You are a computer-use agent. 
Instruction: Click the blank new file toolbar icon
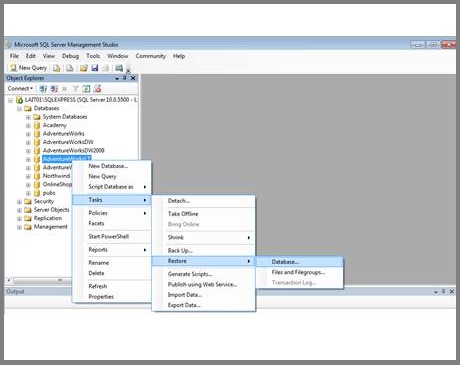point(69,68)
